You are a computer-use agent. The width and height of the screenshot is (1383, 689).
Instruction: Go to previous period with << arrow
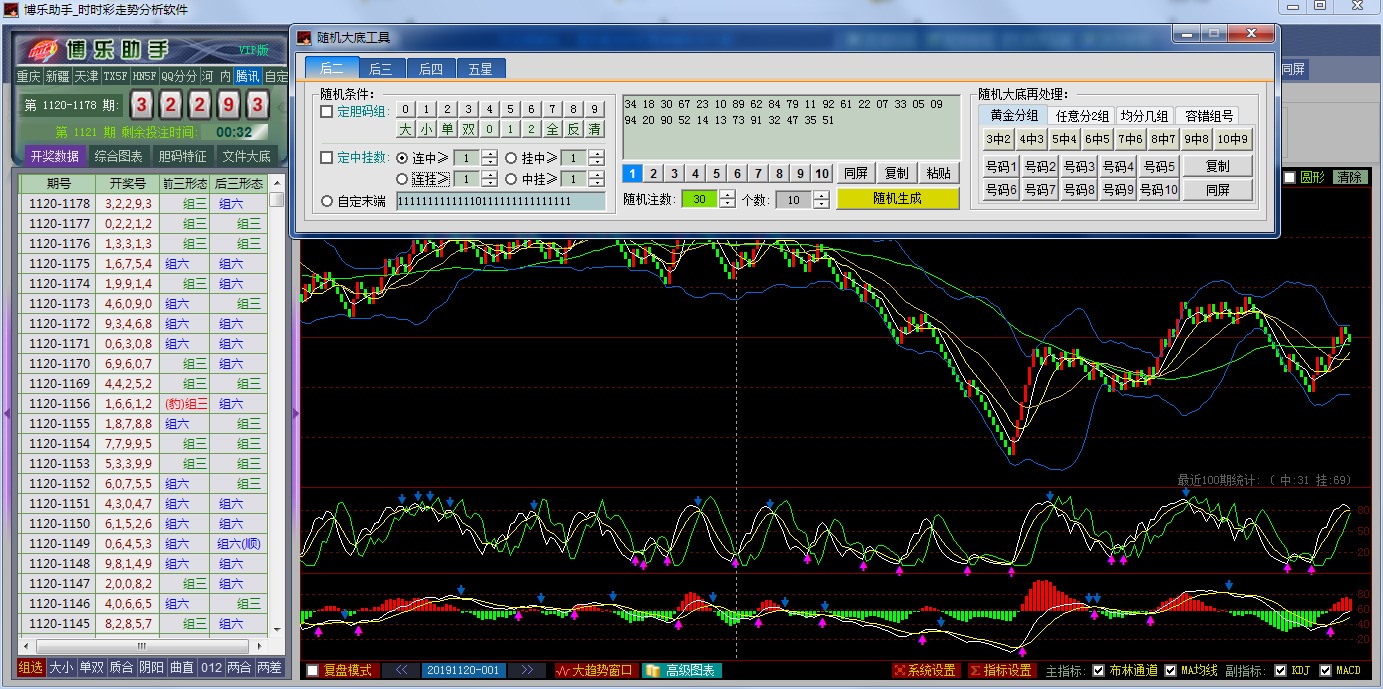pyautogui.click(x=400, y=670)
